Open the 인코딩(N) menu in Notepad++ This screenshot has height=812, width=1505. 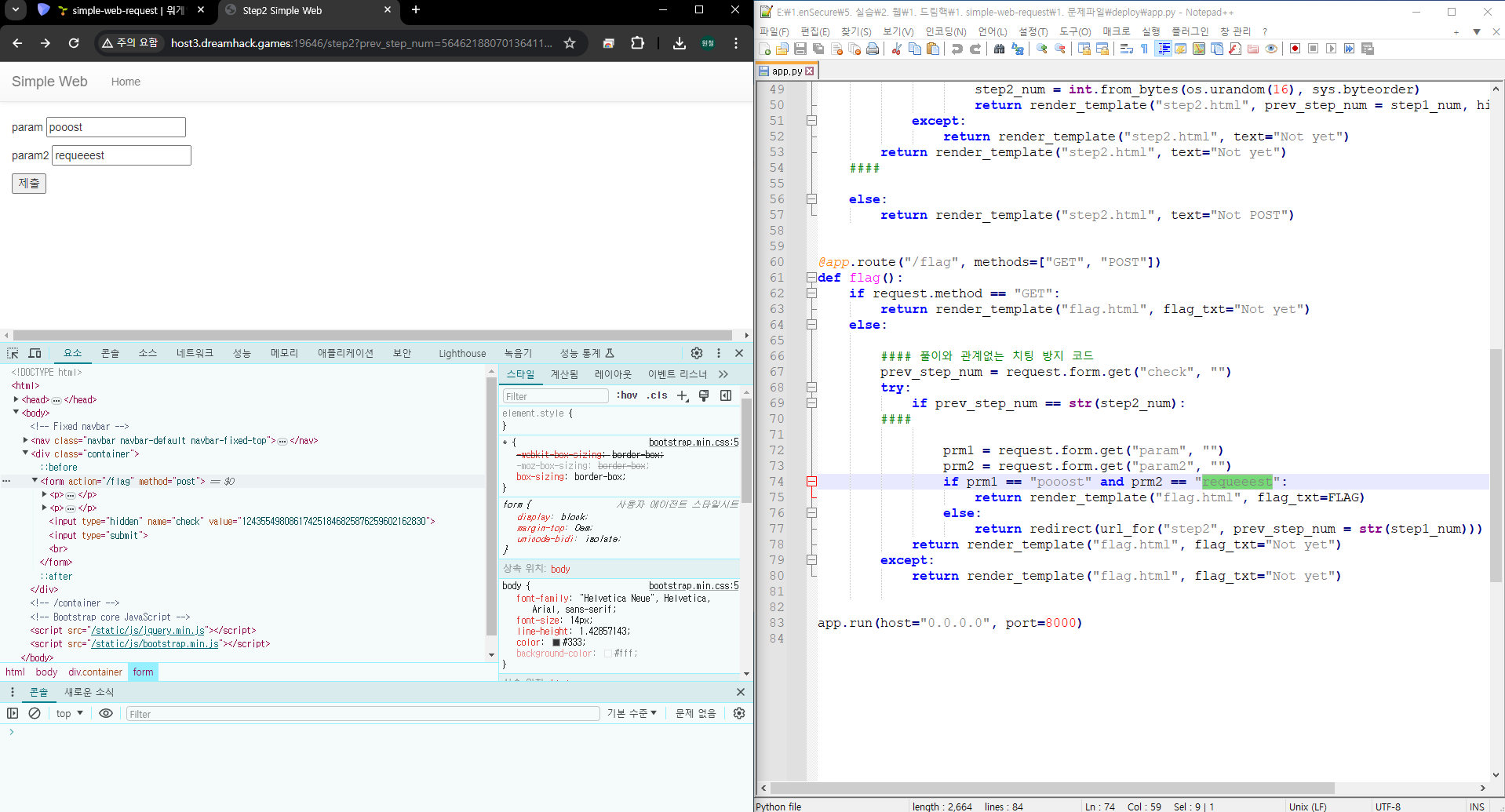[x=946, y=31]
